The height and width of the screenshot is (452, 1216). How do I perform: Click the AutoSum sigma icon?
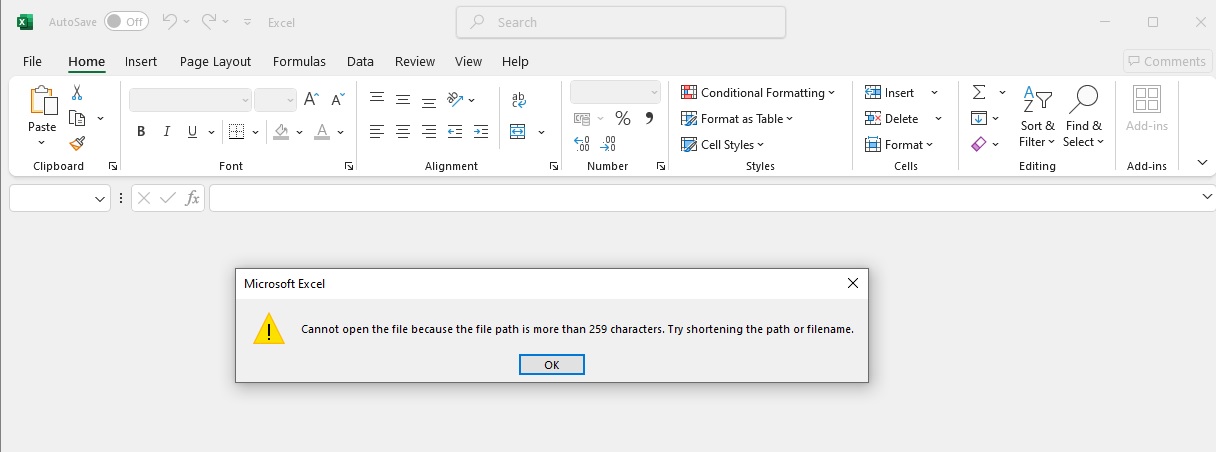point(979,92)
